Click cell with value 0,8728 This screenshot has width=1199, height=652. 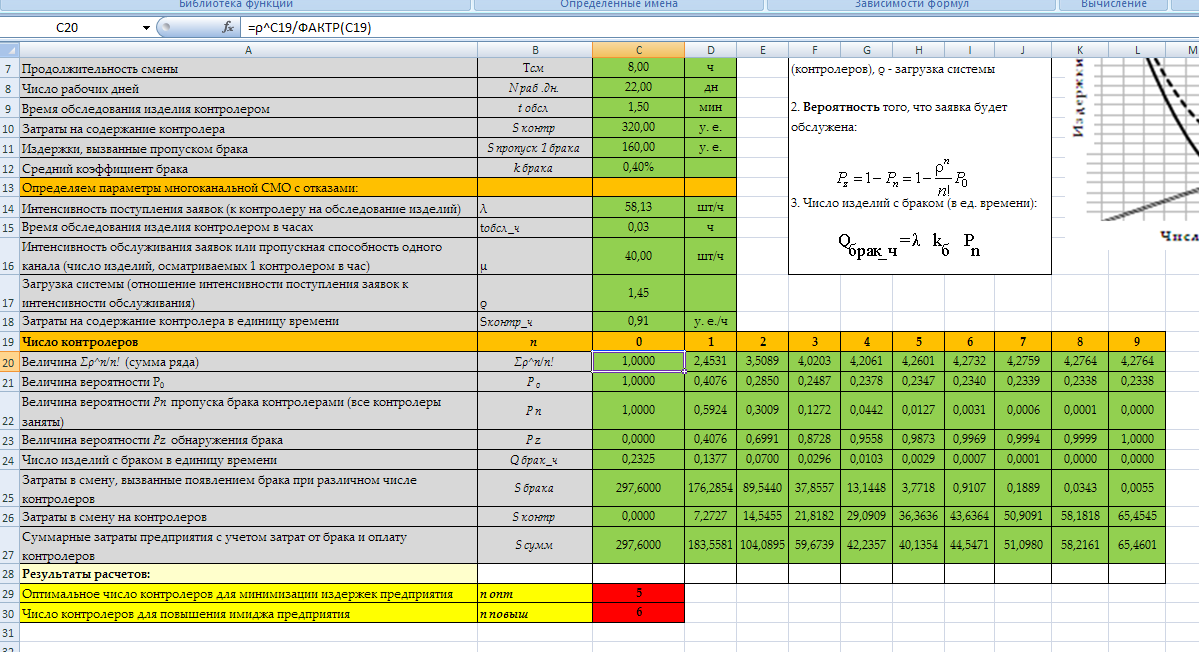click(814, 440)
